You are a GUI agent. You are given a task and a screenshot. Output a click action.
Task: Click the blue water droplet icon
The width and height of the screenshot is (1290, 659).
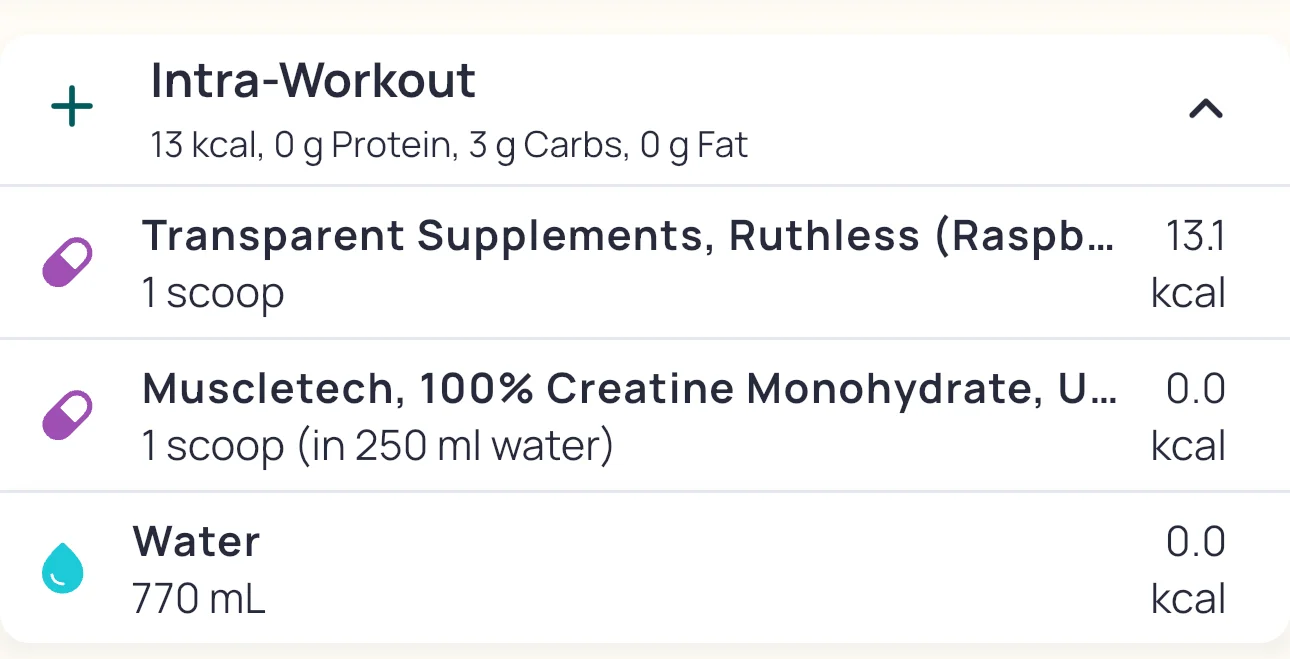click(62, 569)
